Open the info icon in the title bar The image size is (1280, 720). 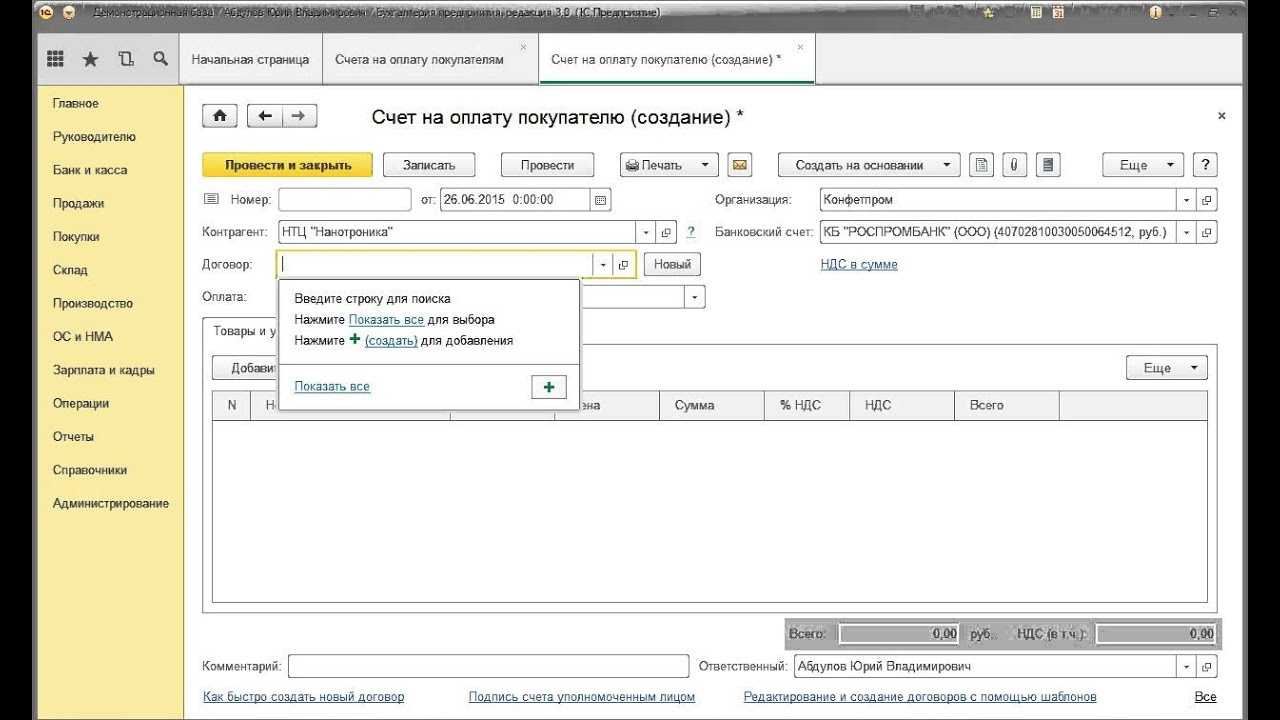point(1156,13)
